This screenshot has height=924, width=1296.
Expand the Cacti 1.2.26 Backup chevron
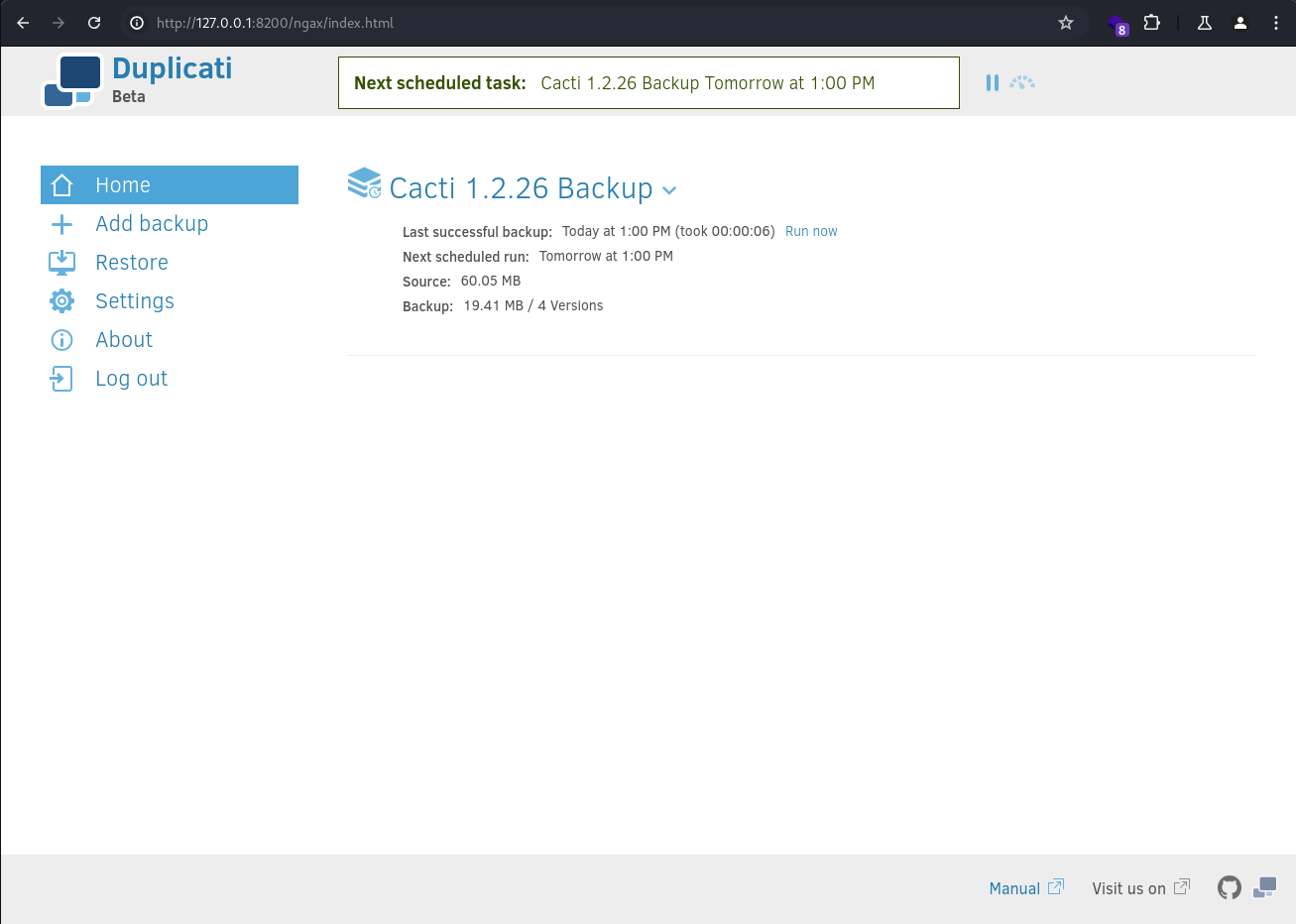(x=669, y=190)
